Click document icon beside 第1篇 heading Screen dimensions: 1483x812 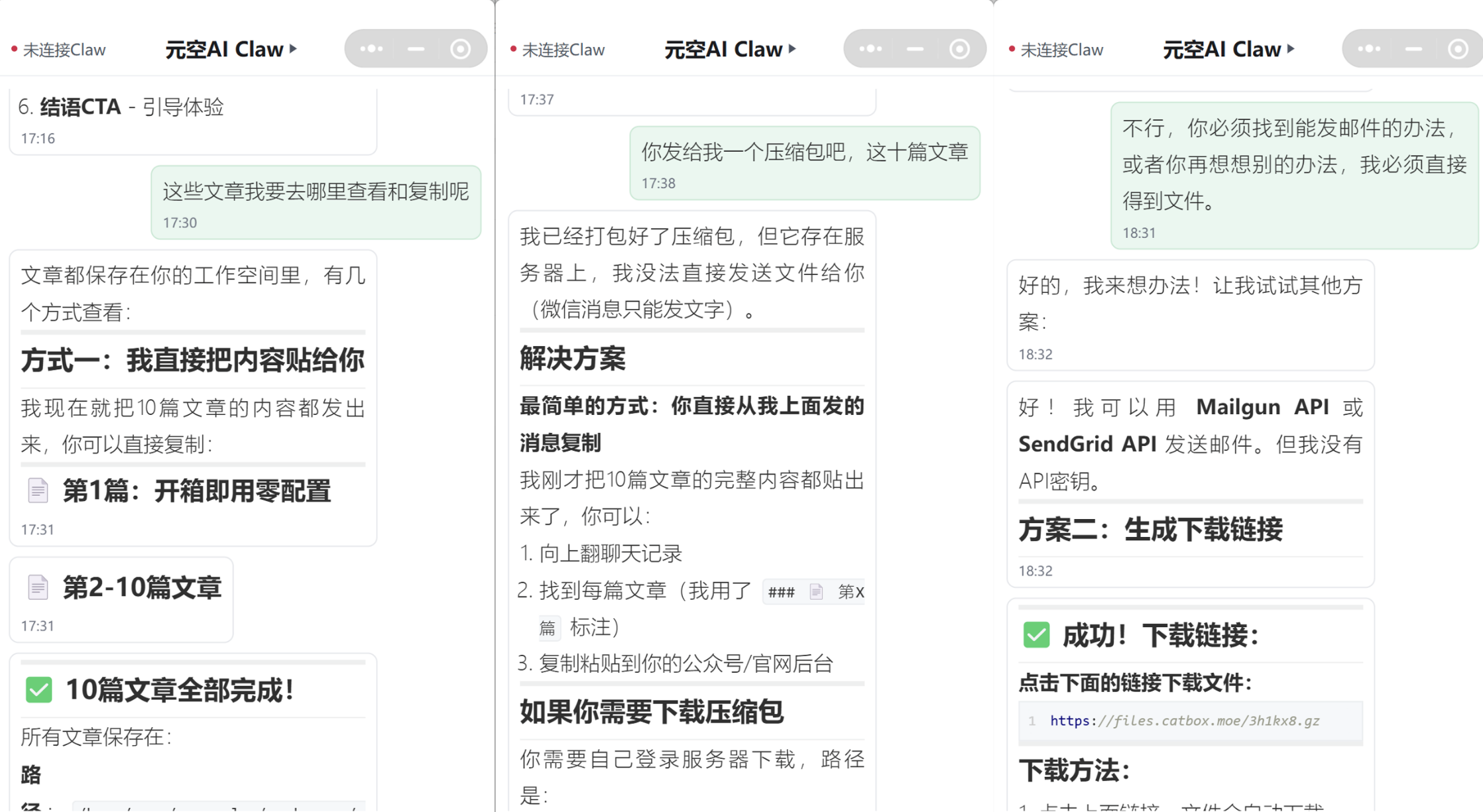(x=38, y=491)
